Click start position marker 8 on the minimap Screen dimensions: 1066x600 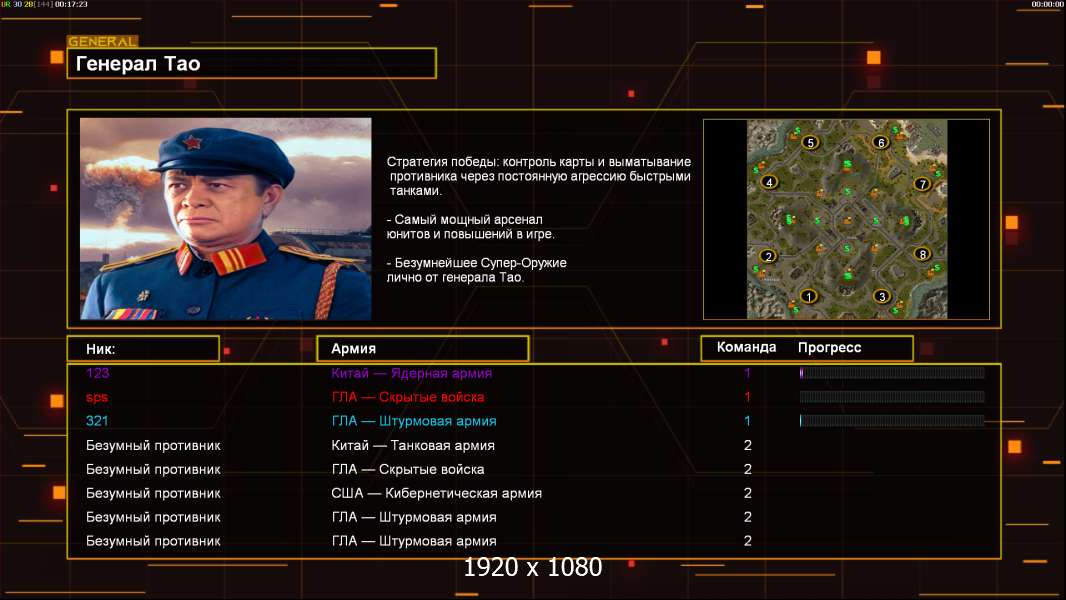coord(923,254)
